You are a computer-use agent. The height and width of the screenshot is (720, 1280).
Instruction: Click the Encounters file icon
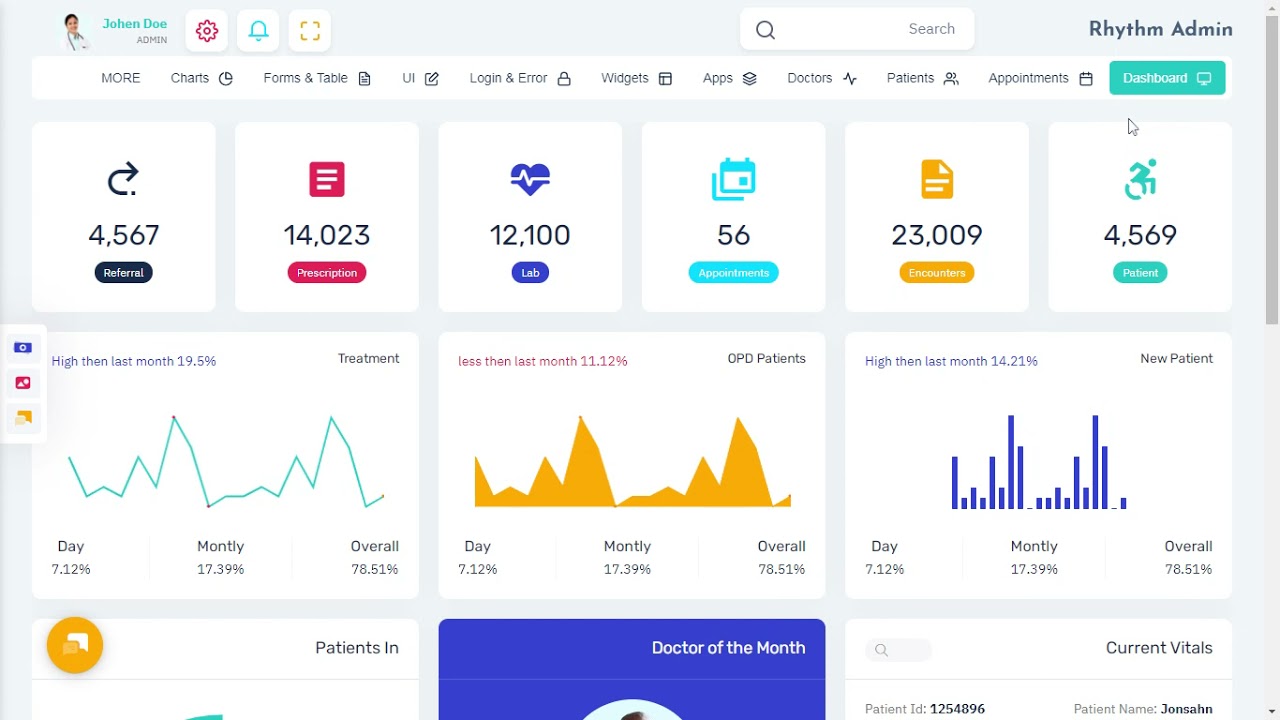[937, 179]
